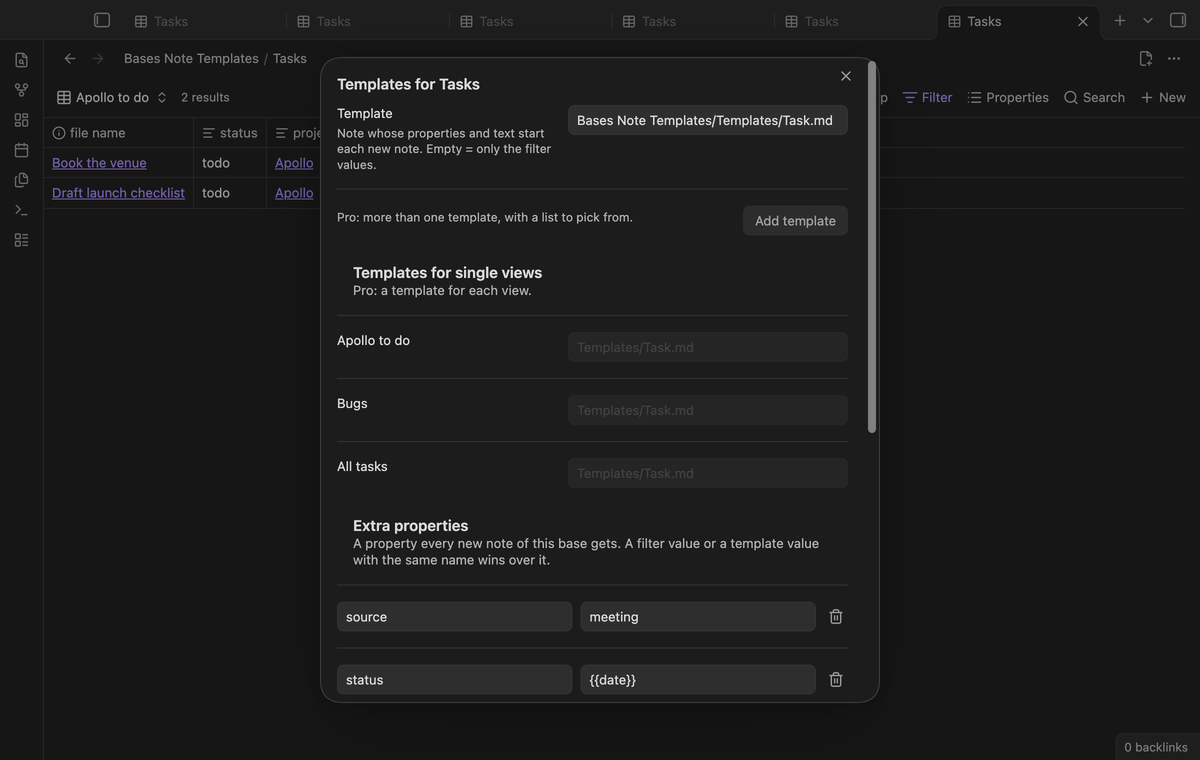Open the more options ellipsis menu

click(1174, 58)
